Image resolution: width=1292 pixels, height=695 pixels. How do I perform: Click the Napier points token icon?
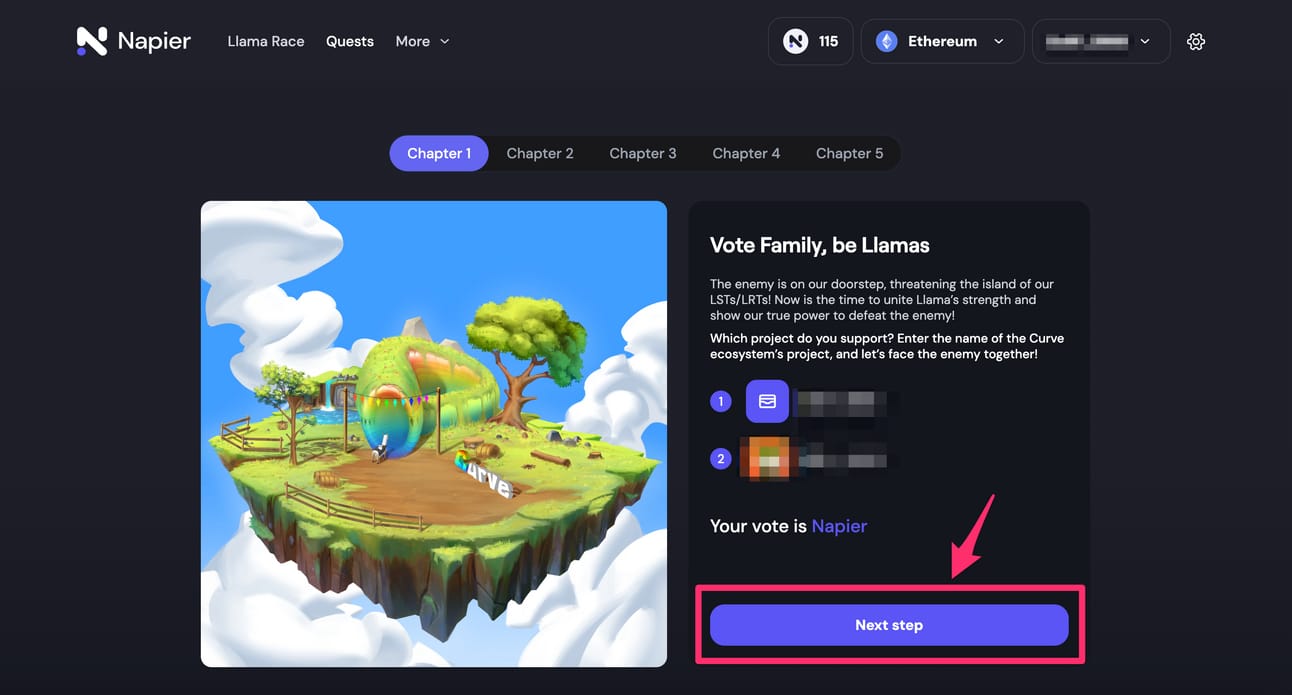click(x=796, y=42)
